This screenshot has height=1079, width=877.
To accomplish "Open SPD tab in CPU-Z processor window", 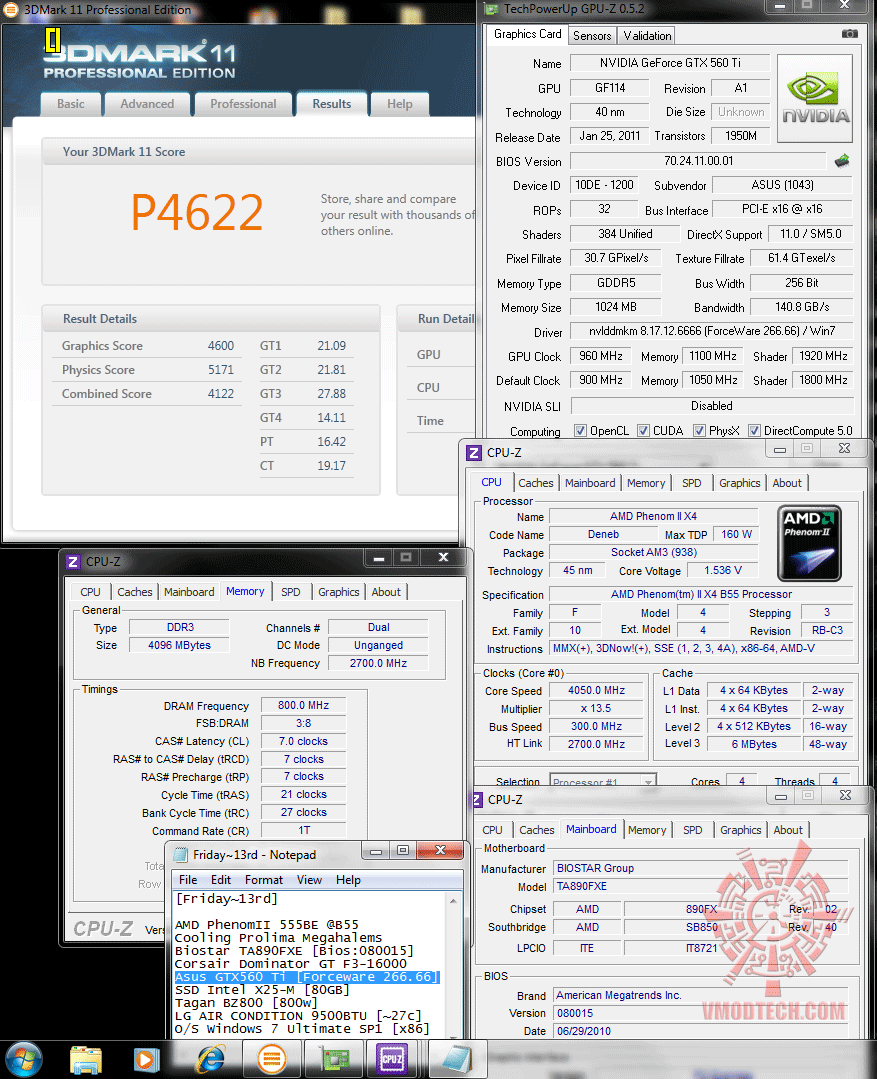I will (692, 483).
